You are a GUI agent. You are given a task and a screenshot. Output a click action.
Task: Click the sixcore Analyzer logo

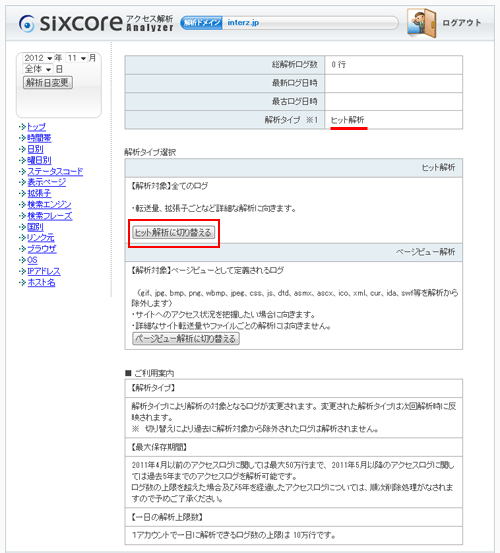tap(96, 23)
